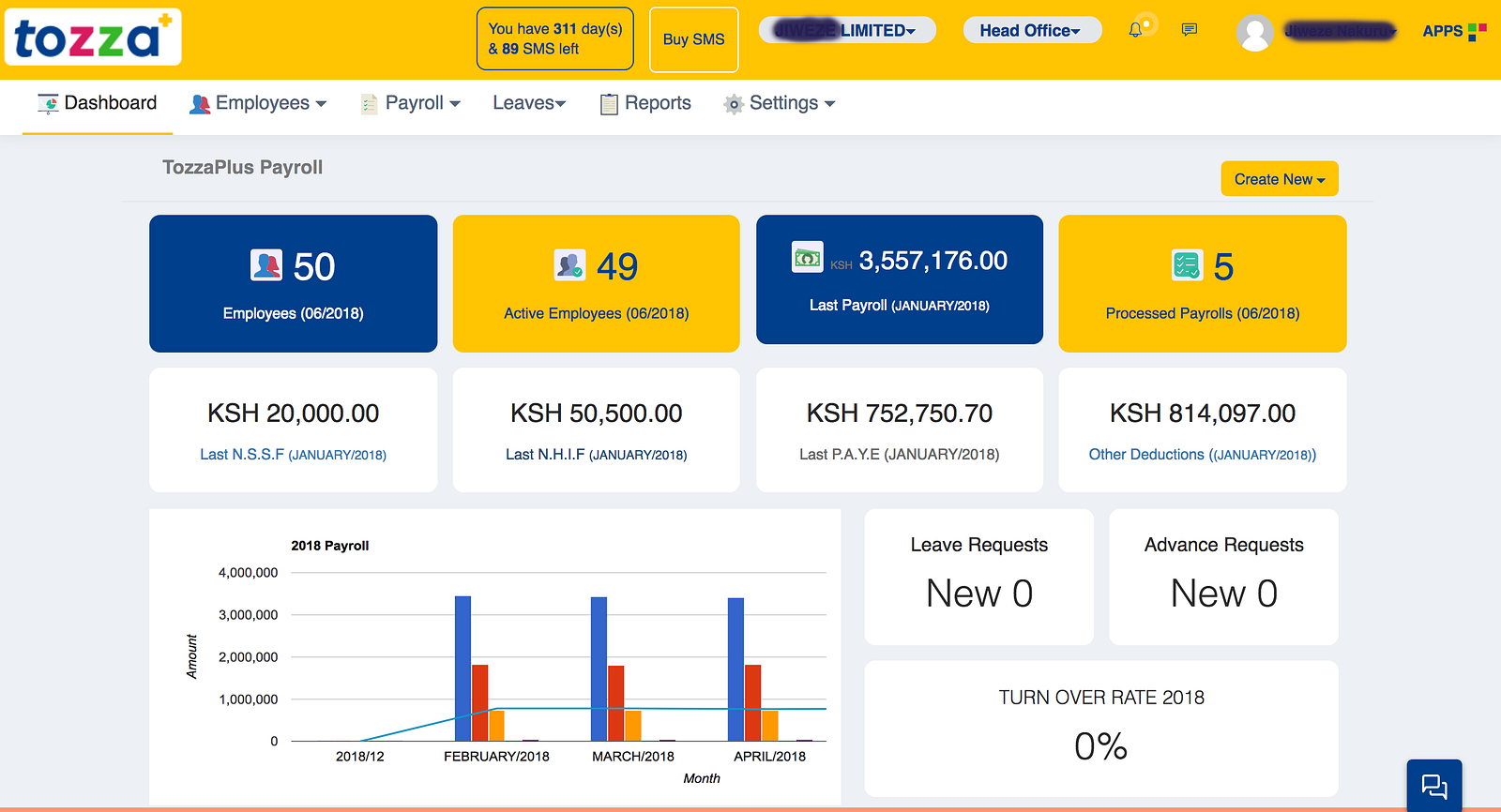Click the KSH 50,500.00 value
Image resolution: width=1501 pixels, height=812 pixels.
click(x=597, y=414)
